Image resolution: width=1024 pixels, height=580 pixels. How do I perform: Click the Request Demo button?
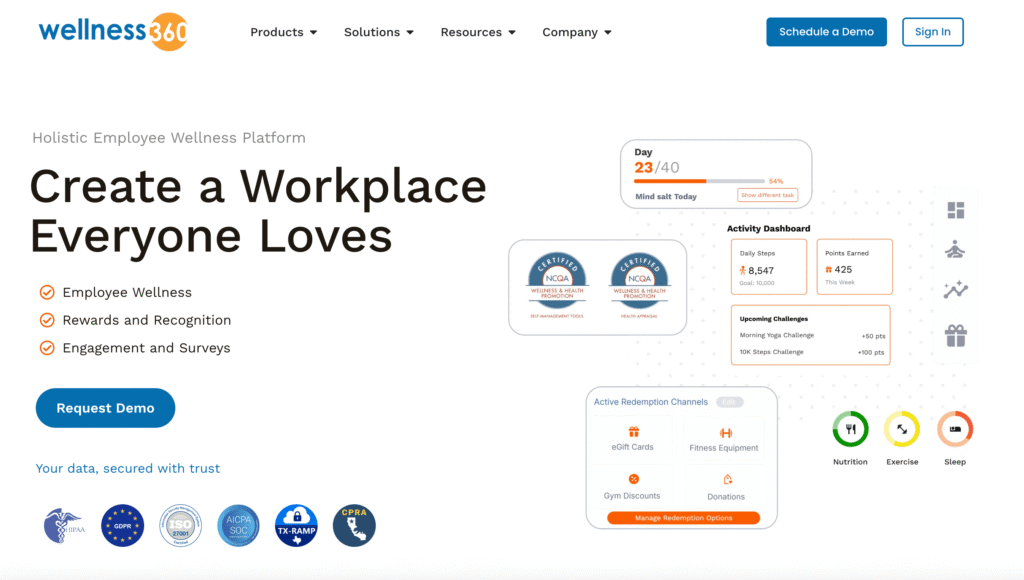pyautogui.click(x=105, y=408)
